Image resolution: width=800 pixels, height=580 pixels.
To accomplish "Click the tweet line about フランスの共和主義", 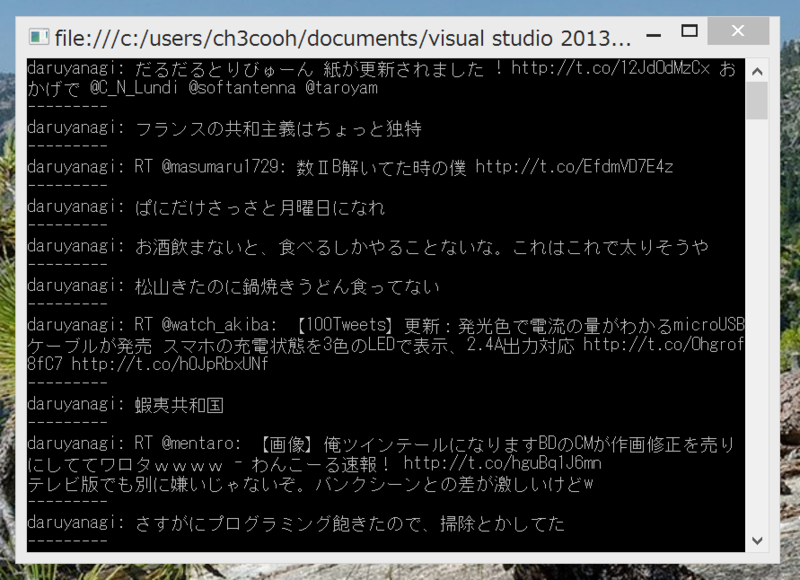I will (224, 128).
